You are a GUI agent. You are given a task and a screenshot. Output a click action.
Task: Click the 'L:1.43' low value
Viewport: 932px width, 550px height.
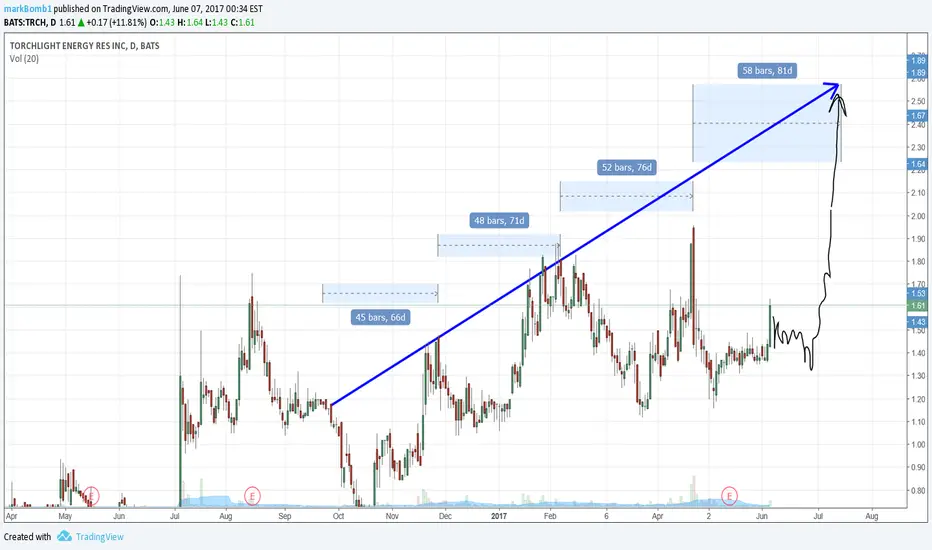(x=216, y=23)
